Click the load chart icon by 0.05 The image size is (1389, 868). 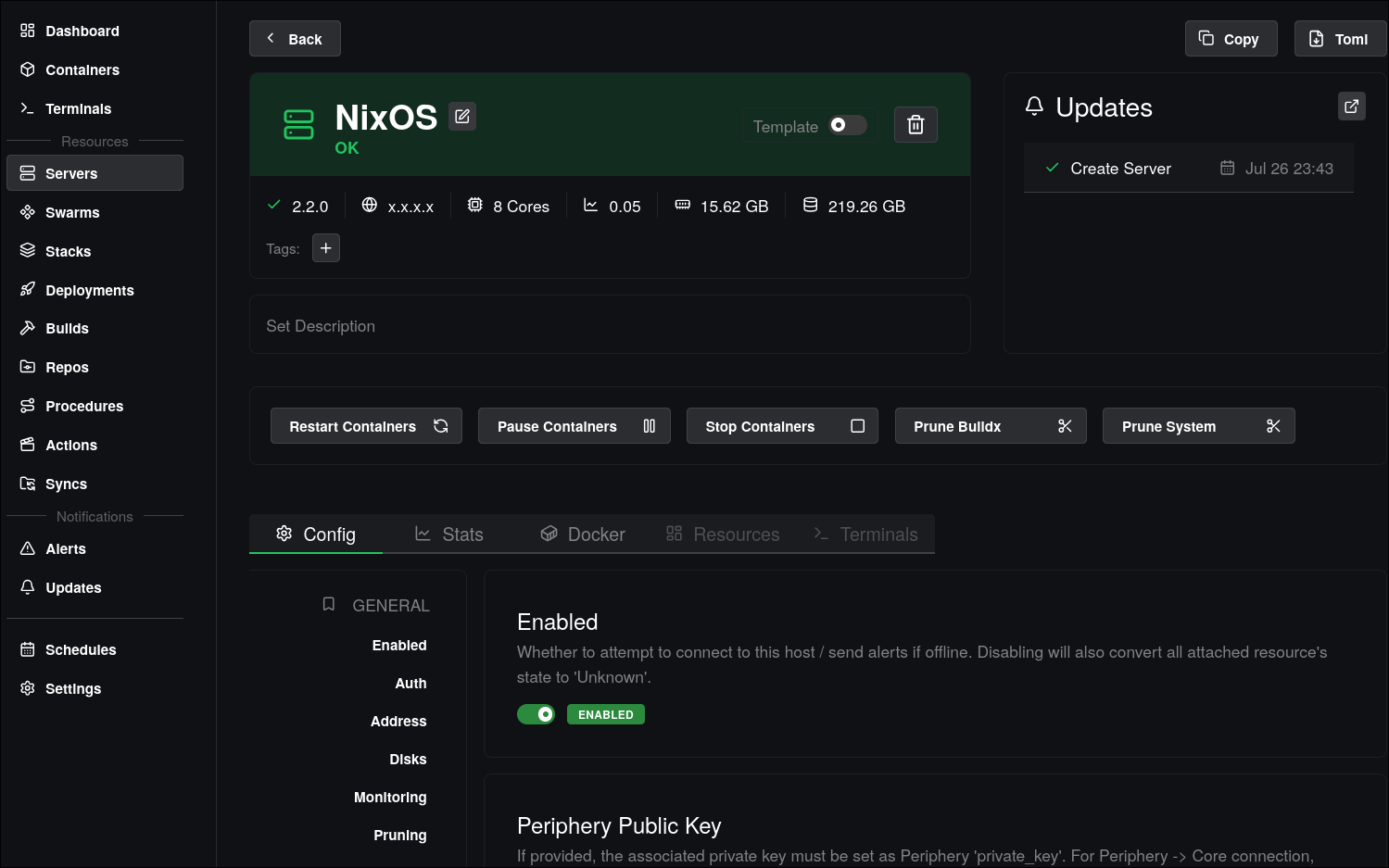pos(590,205)
